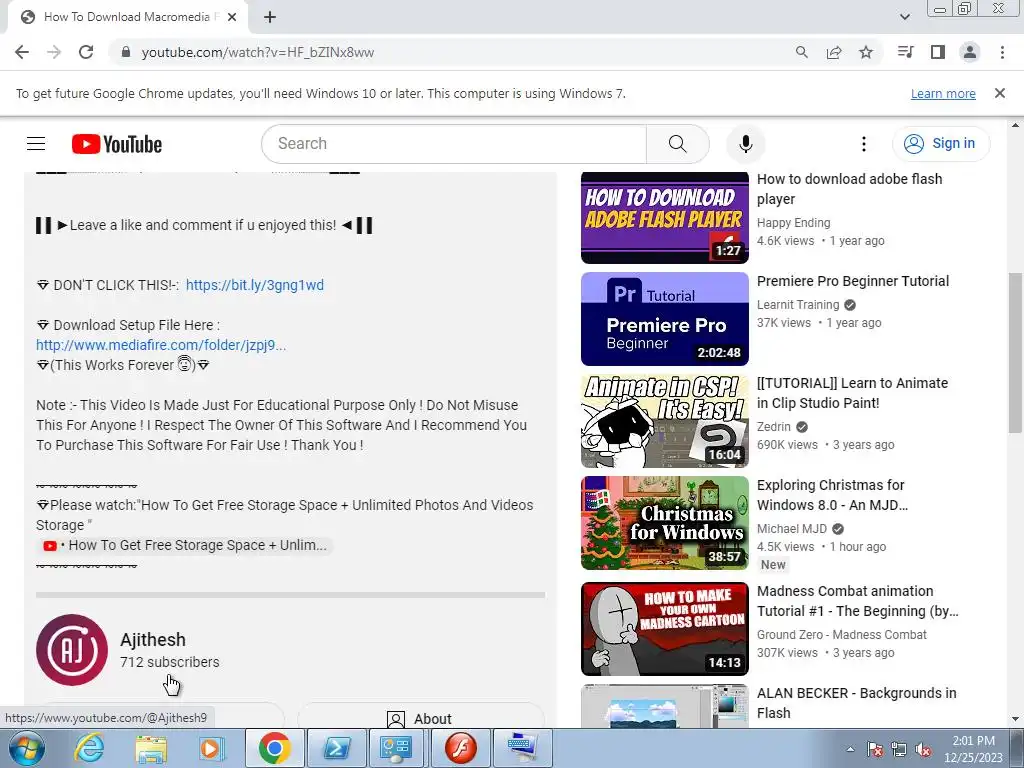The image size is (1024, 768).
Task: Click the Happy Ending channel text
Action: 793,223
